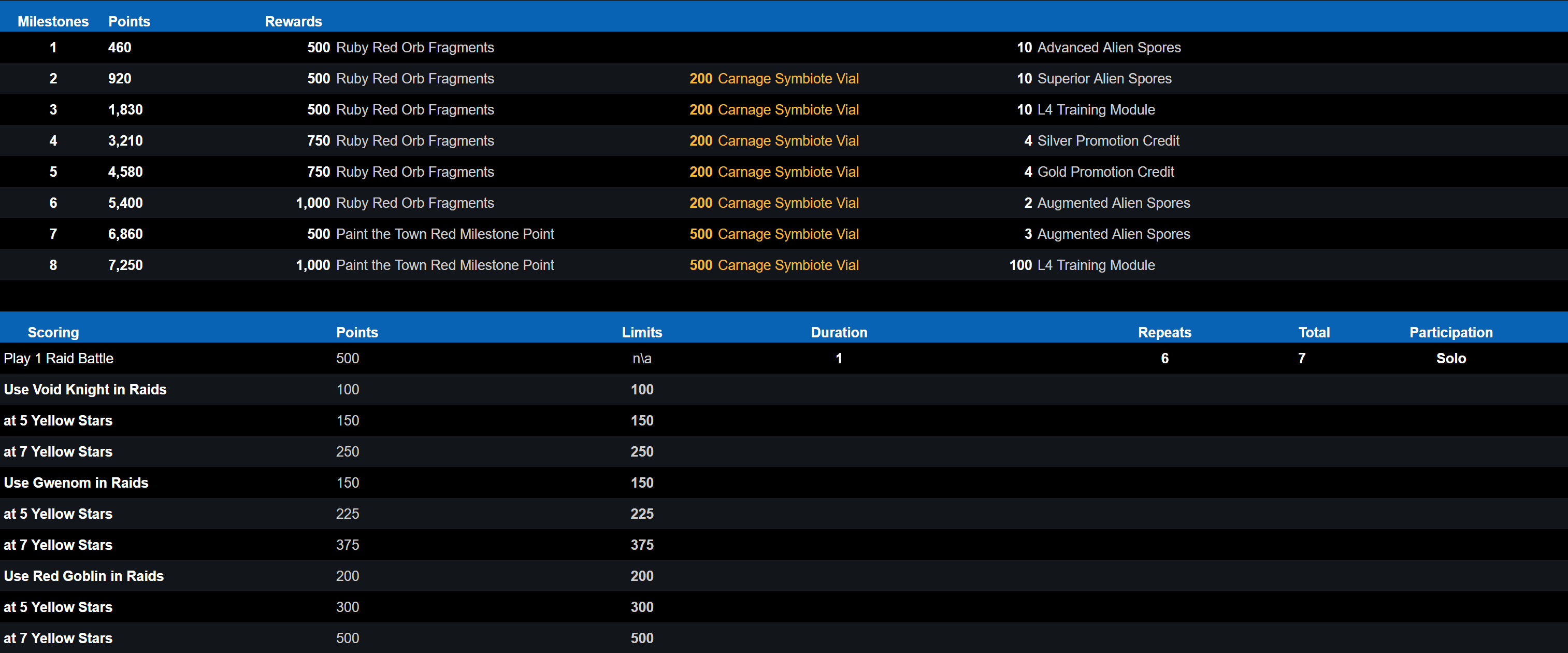Click the Repeats column header
Viewport: 1568px width, 653px height.
[1164, 332]
